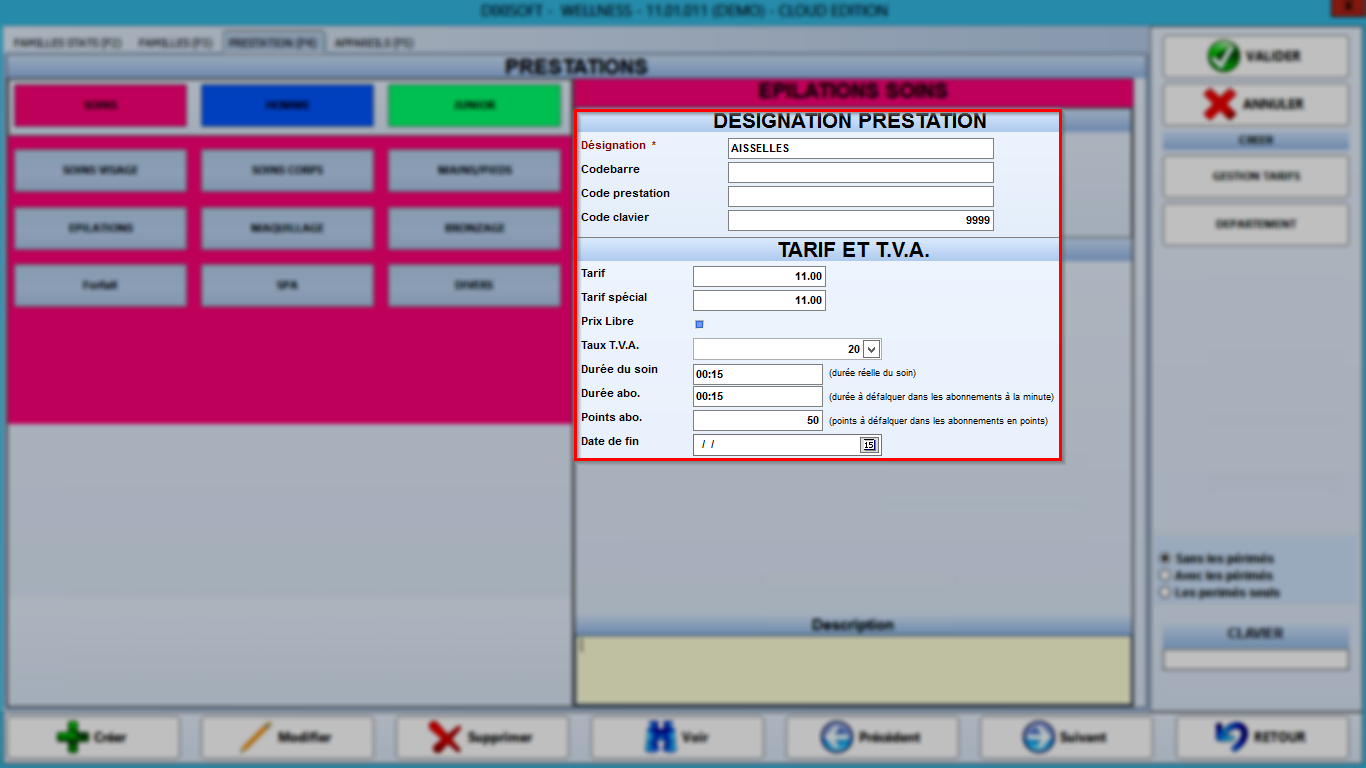Switch to the PRESTATION (F4) tab

click(273, 43)
